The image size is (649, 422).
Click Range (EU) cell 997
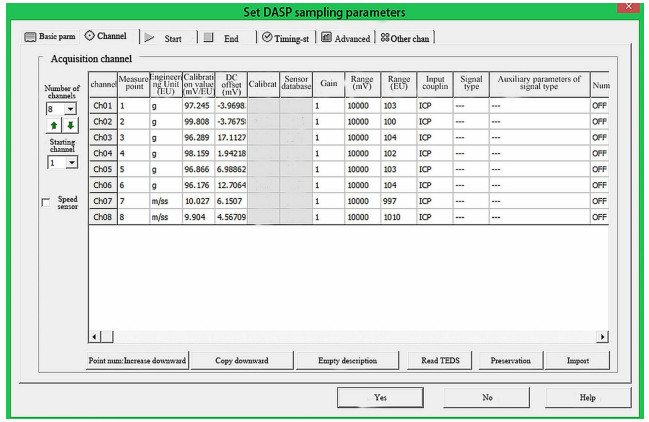(399, 201)
